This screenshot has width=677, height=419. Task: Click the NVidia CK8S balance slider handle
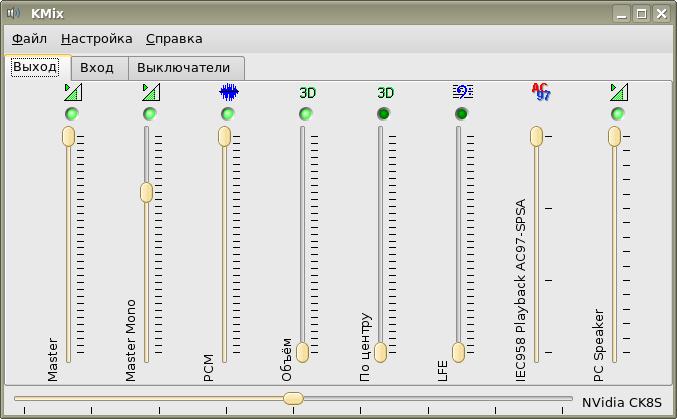[293, 398]
